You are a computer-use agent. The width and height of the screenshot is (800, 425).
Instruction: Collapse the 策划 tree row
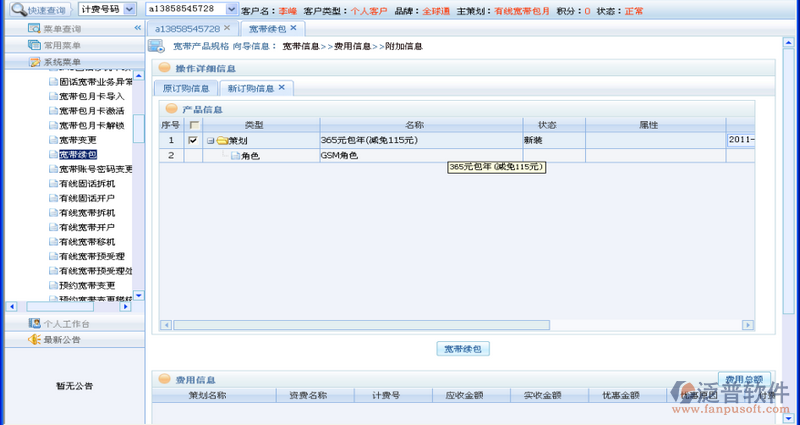tap(210, 141)
